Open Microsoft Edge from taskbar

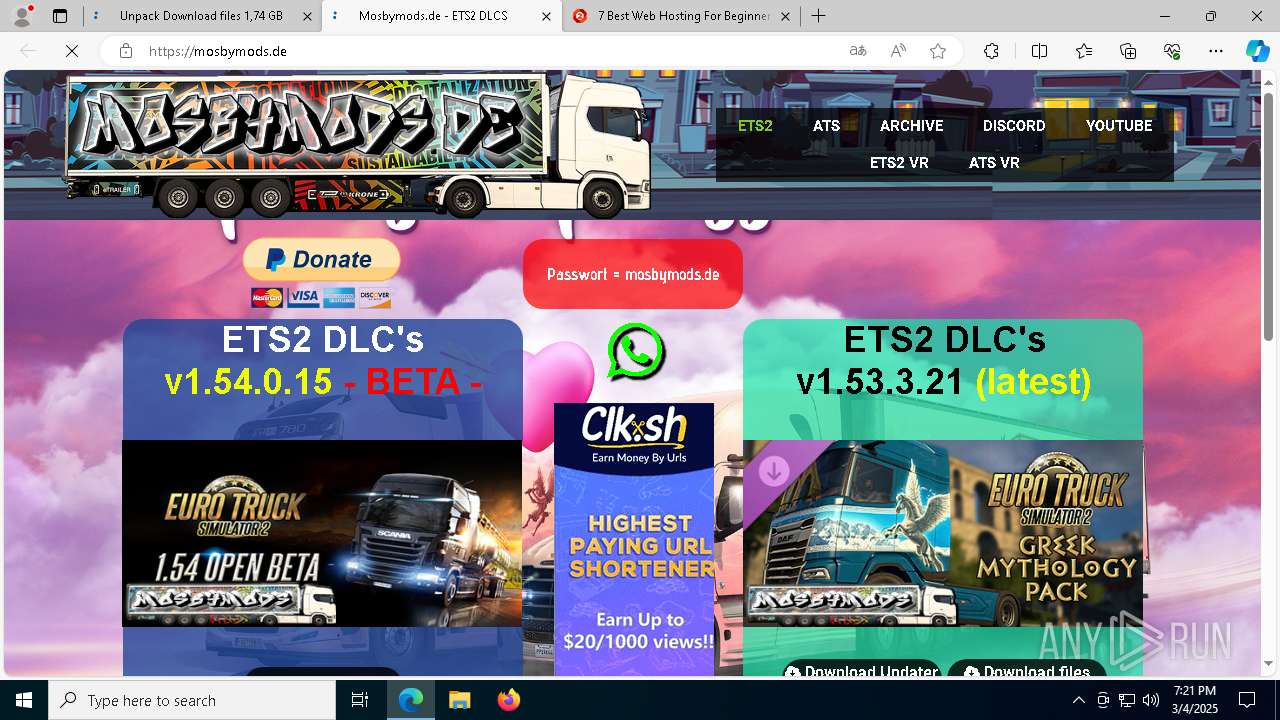[411, 700]
